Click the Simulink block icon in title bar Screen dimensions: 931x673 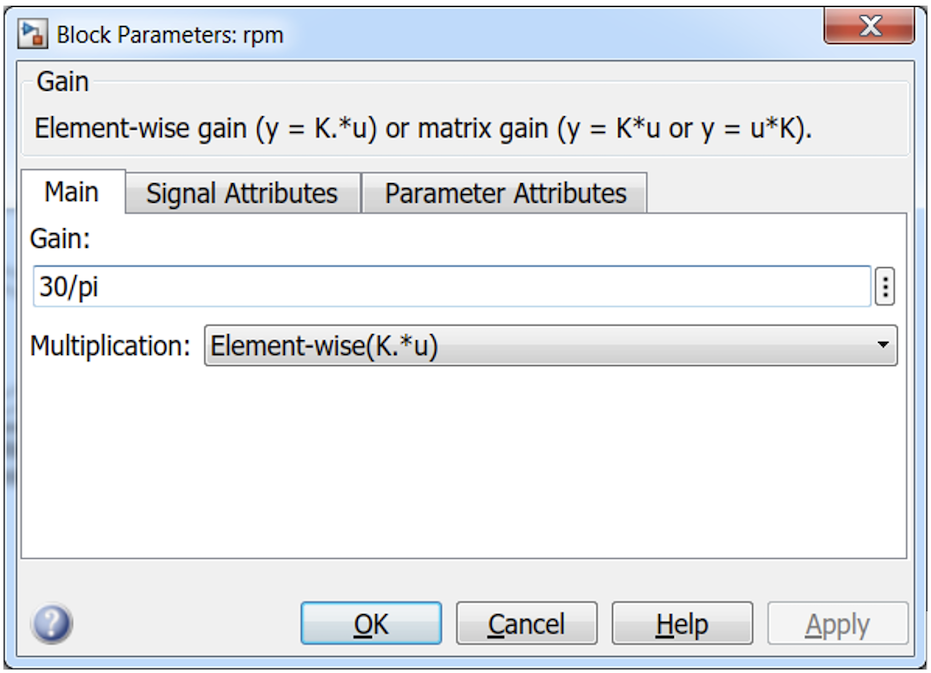pos(35,34)
